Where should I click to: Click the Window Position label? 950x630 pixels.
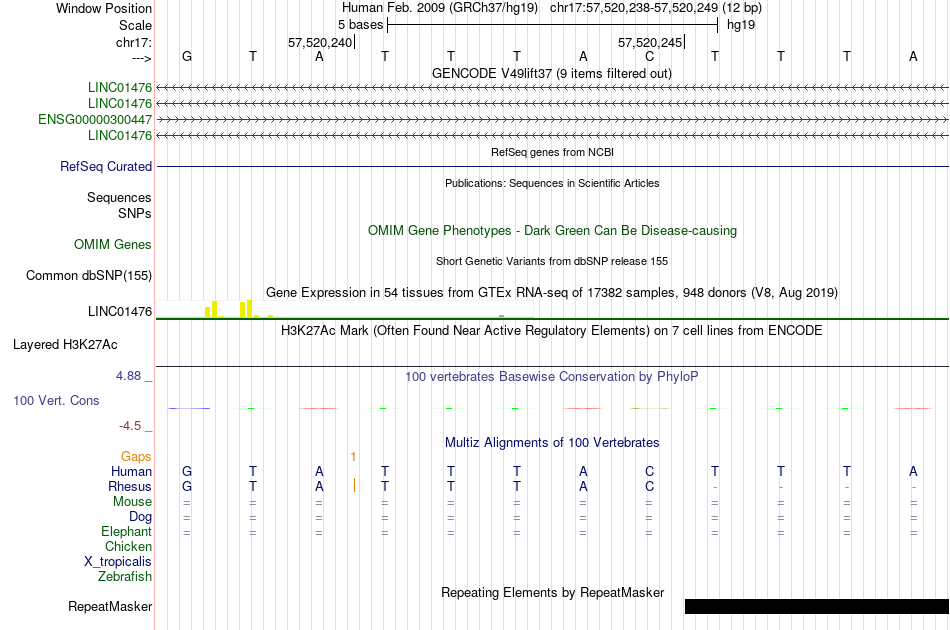point(104,8)
